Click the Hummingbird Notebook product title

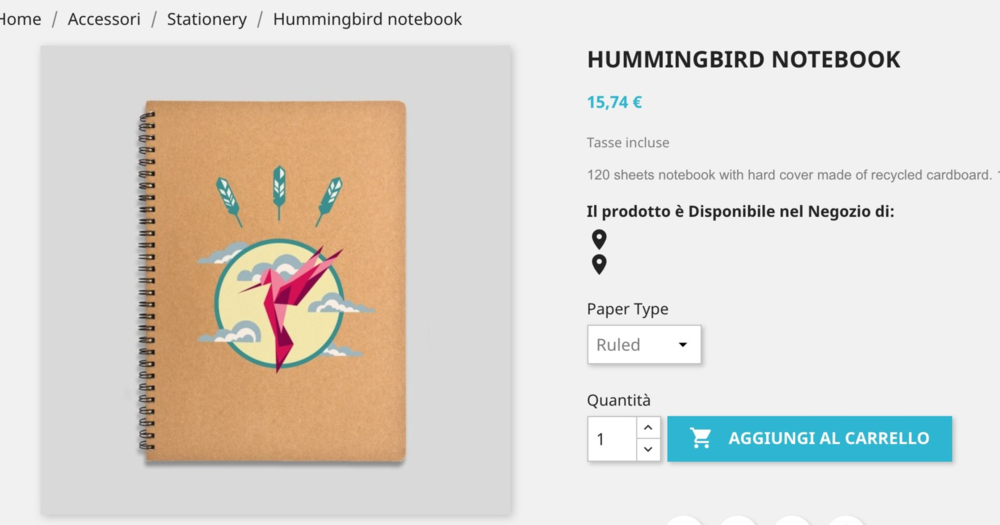coord(743,59)
